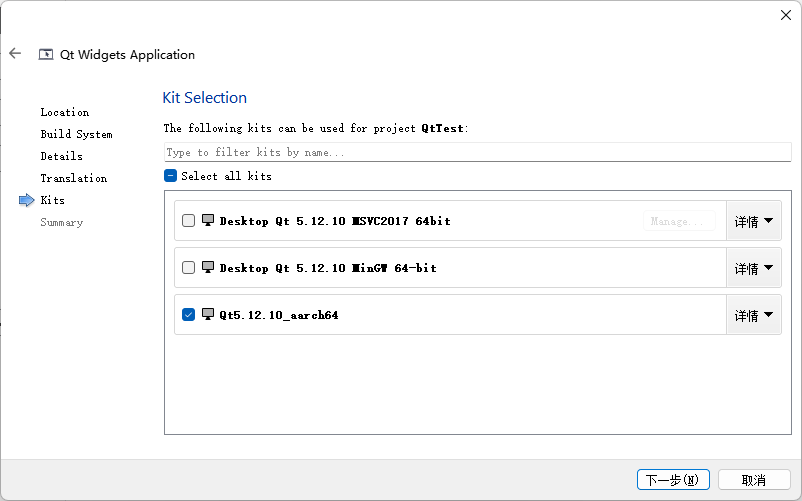Viewport: 802px width, 501px height.
Task: Enable Desktop Qt 5.12.10 MSVC2017 64bit kit
Action: [x=188, y=220]
